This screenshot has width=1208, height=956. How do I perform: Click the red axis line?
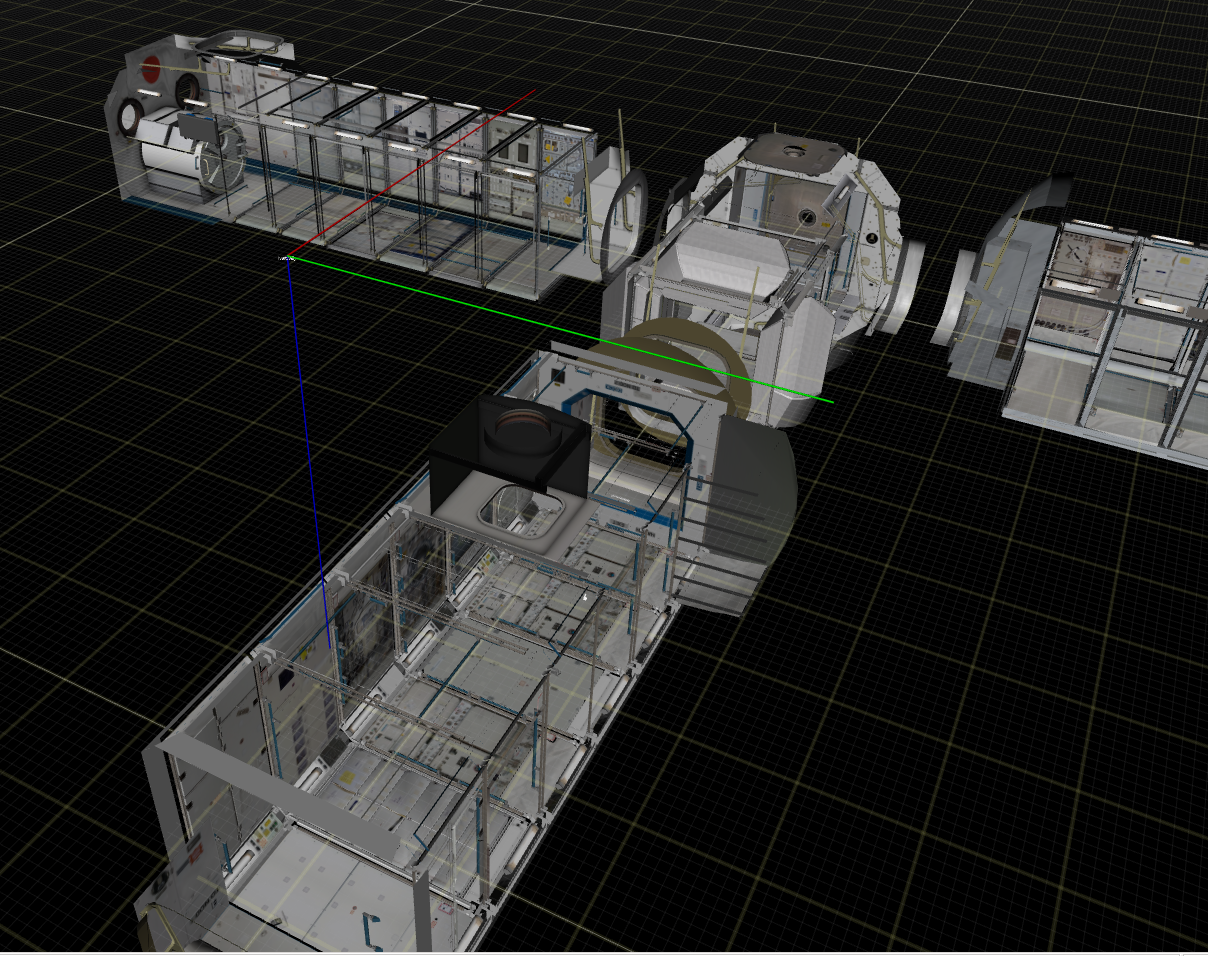[x=414, y=173]
